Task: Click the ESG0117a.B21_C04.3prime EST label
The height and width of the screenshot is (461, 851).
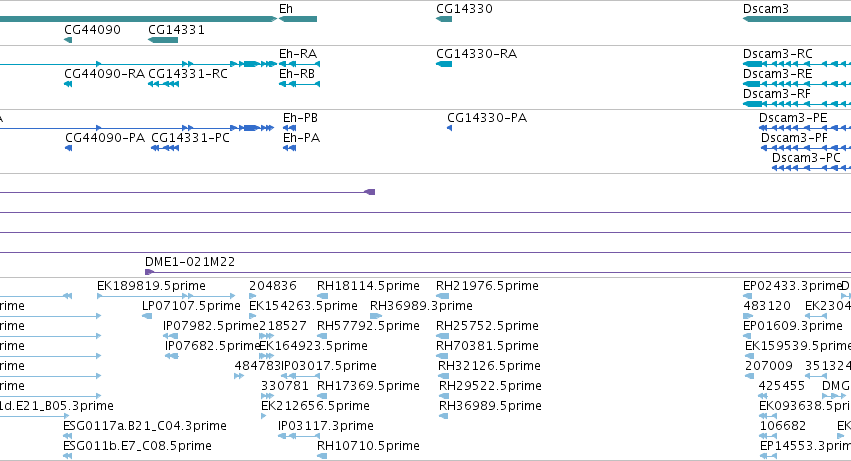Action: tap(145, 426)
